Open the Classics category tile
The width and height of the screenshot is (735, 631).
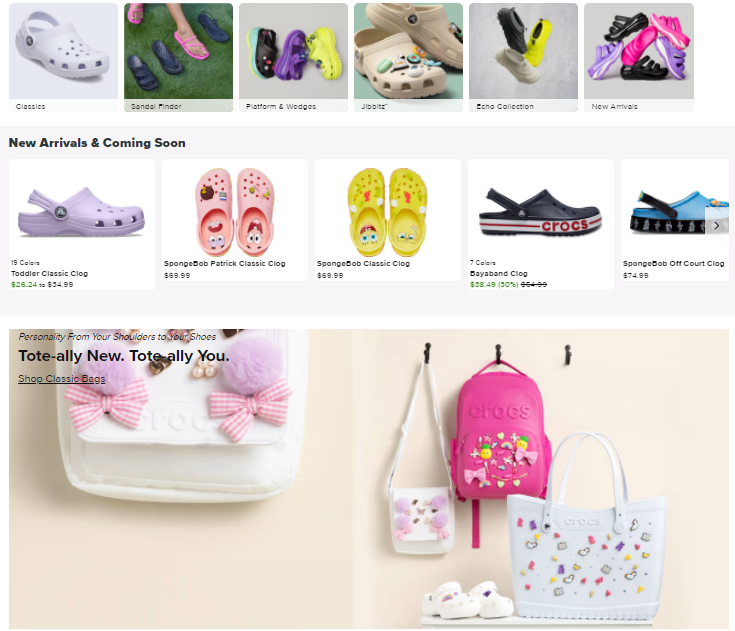(63, 57)
